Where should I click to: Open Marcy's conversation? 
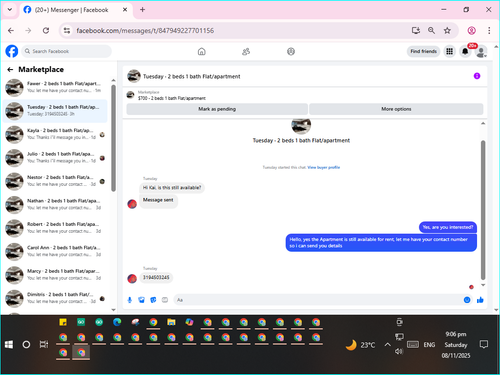[55, 275]
